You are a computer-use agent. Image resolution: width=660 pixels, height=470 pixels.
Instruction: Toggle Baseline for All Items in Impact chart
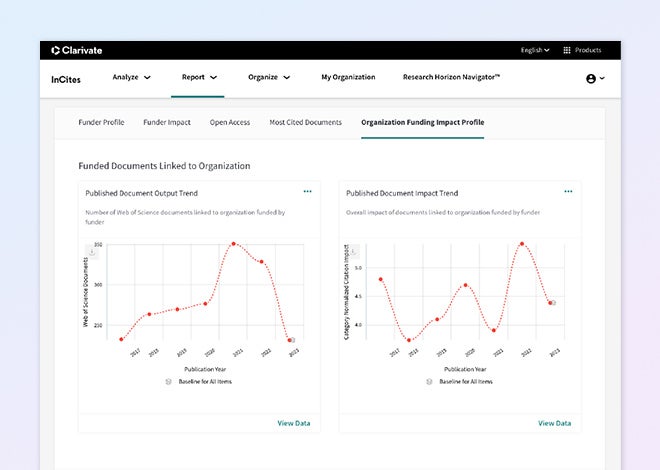430,382
